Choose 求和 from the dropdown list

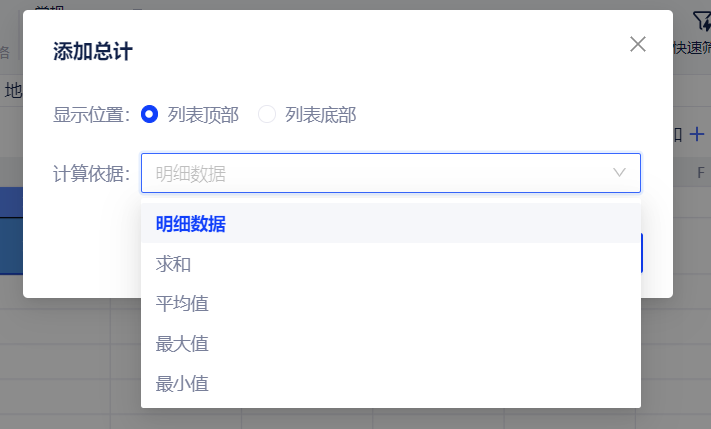tap(174, 264)
